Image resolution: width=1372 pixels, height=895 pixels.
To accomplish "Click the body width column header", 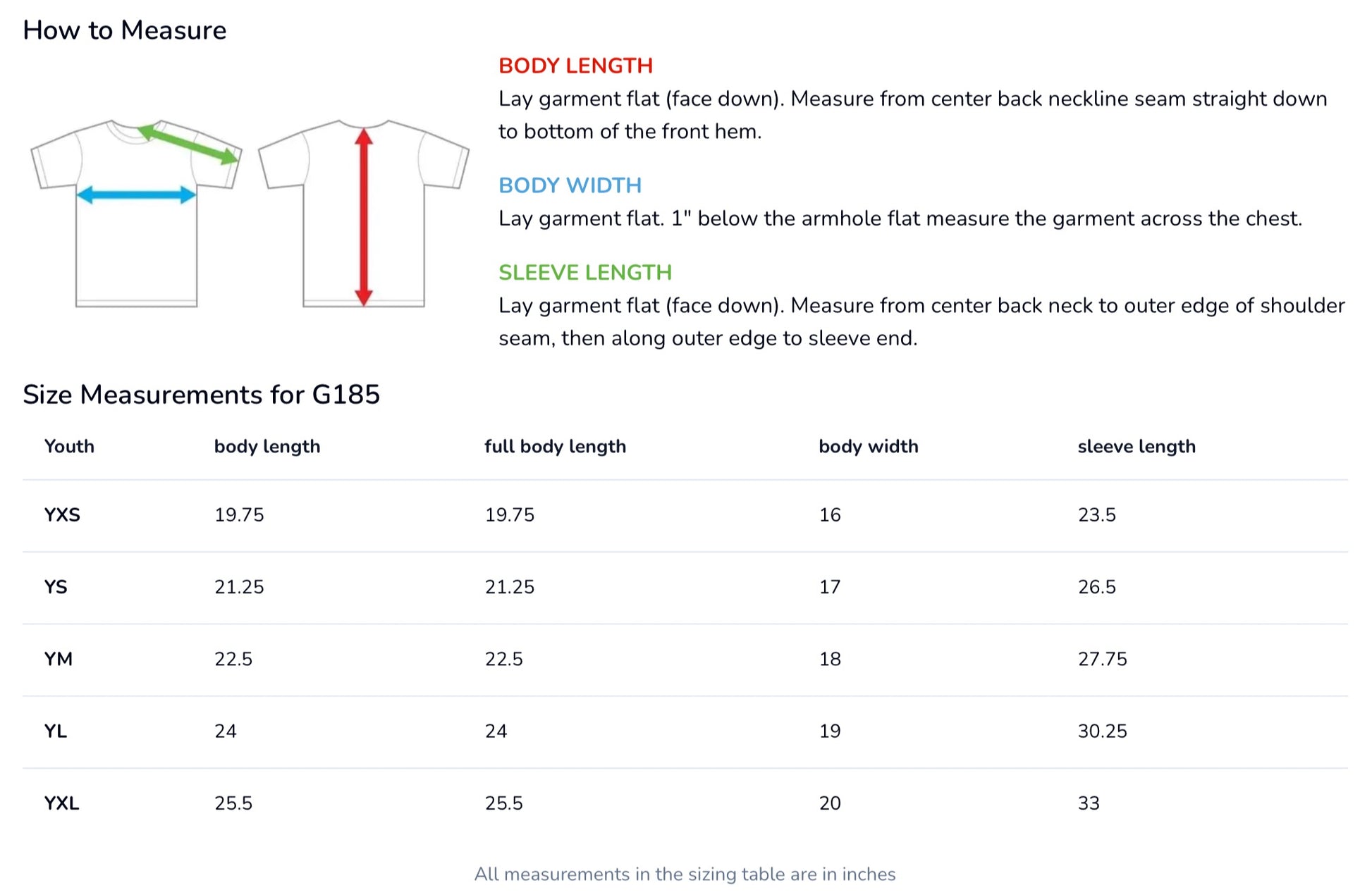I will click(x=868, y=446).
